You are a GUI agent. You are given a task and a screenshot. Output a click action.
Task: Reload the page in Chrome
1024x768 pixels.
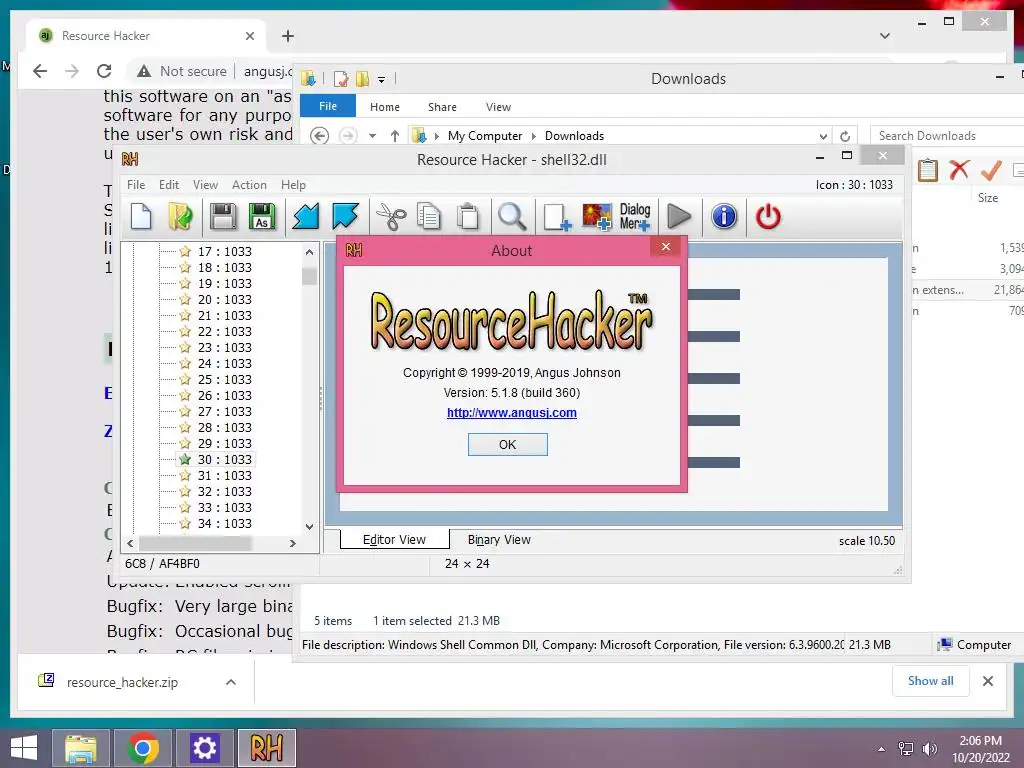(104, 71)
